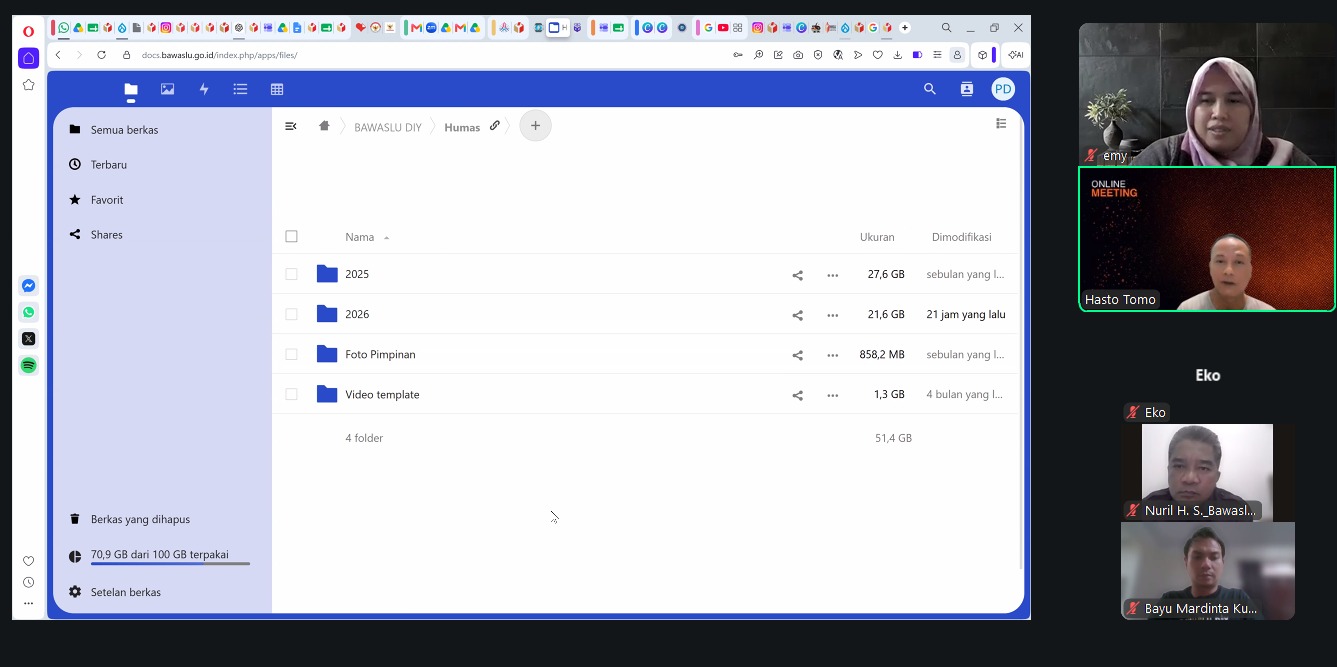Open the Video template folder
The image size is (1337, 667).
382,394
